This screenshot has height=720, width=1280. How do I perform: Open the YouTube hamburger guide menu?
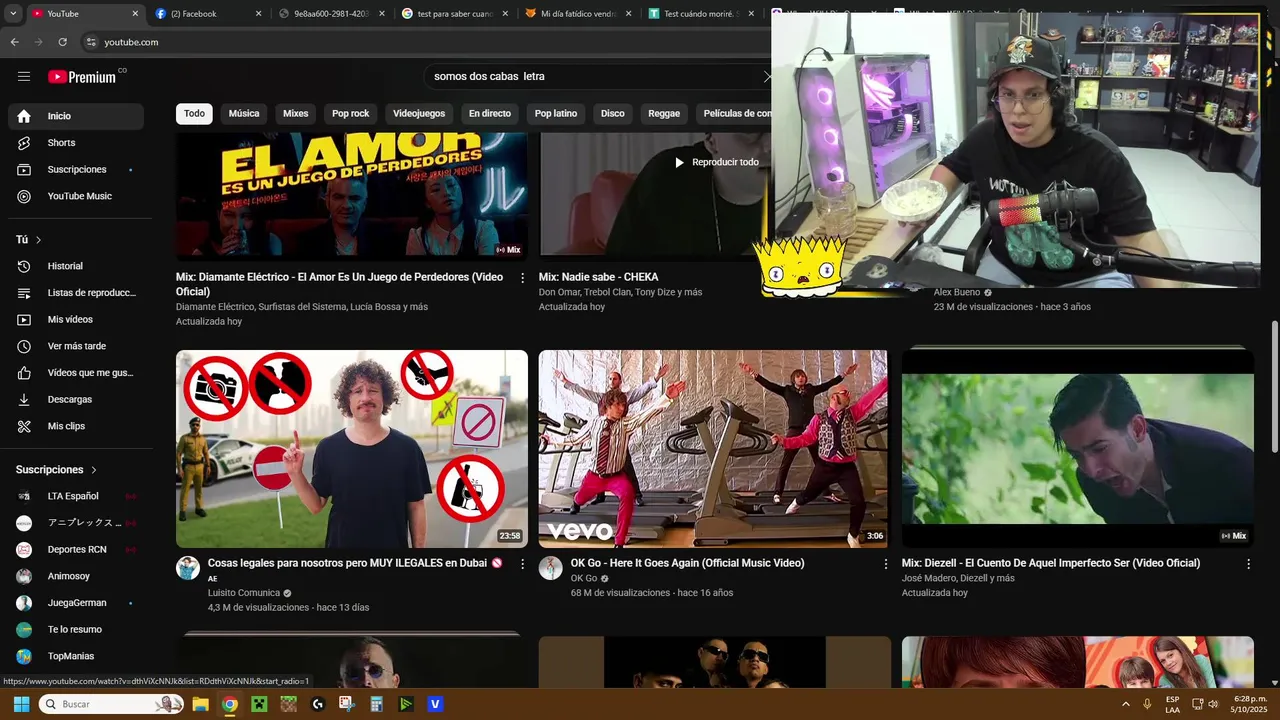[24, 76]
